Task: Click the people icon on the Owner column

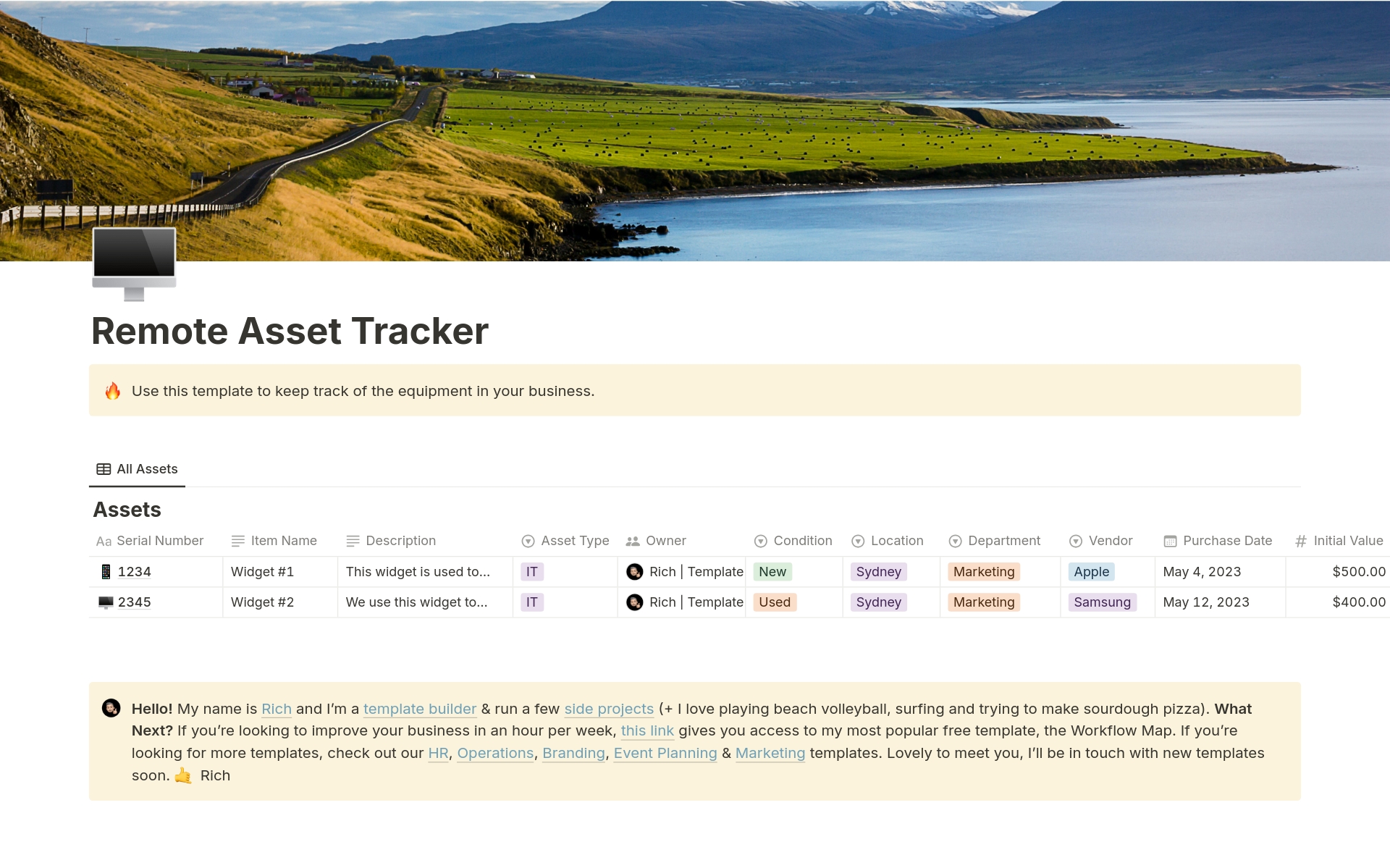Action: tap(631, 541)
